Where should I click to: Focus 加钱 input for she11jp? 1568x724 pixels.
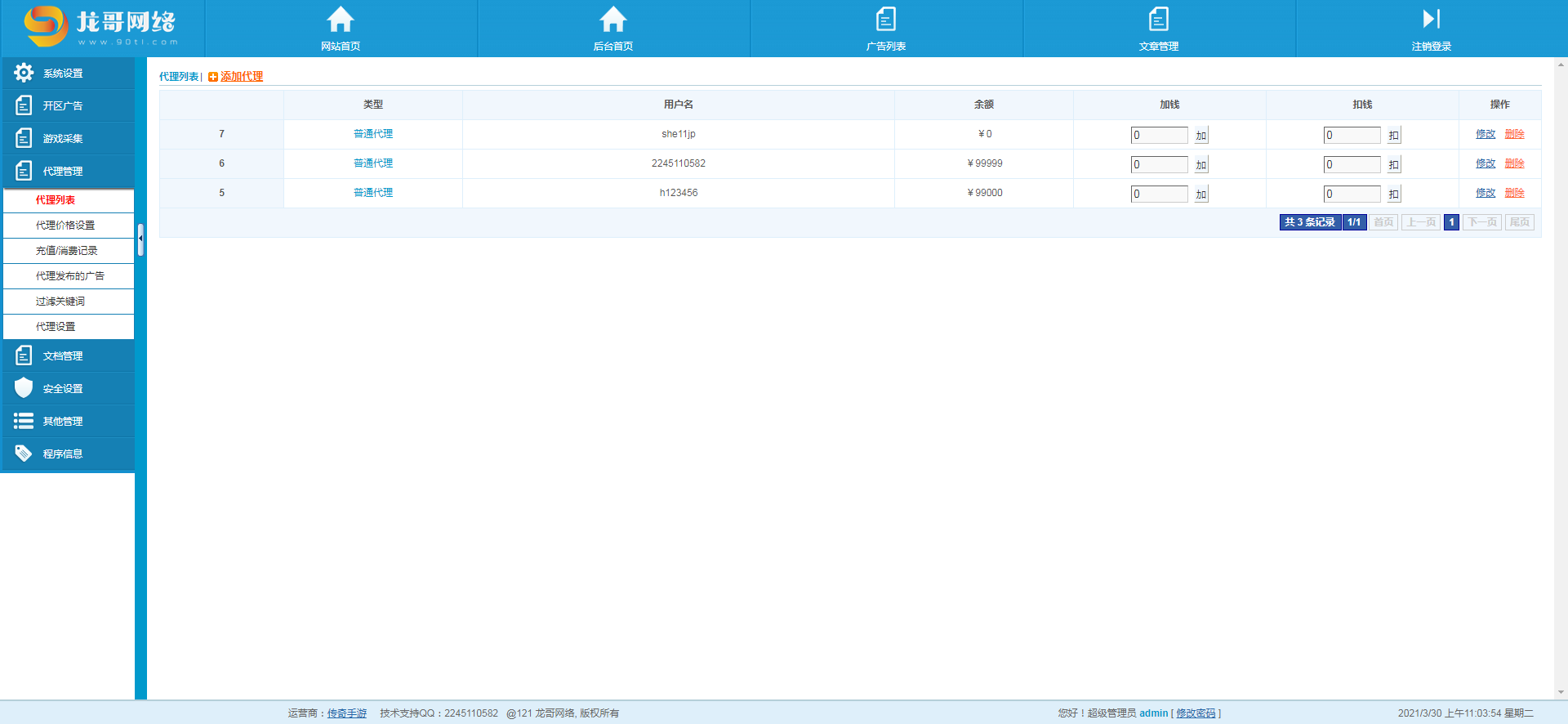pos(1160,136)
